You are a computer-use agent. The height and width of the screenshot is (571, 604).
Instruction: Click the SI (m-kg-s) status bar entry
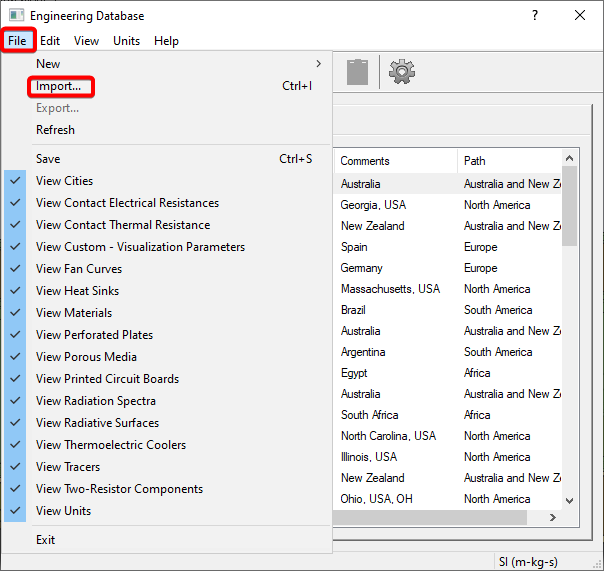click(x=528, y=562)
